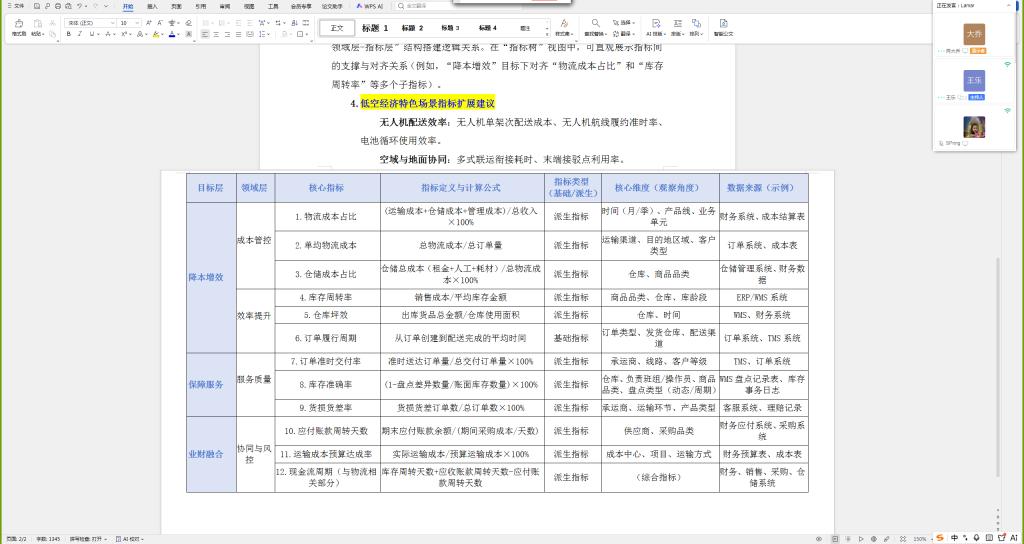Click the 查找替换 magnifier icon
1024x544 pixels.
(x=595, y=23)
